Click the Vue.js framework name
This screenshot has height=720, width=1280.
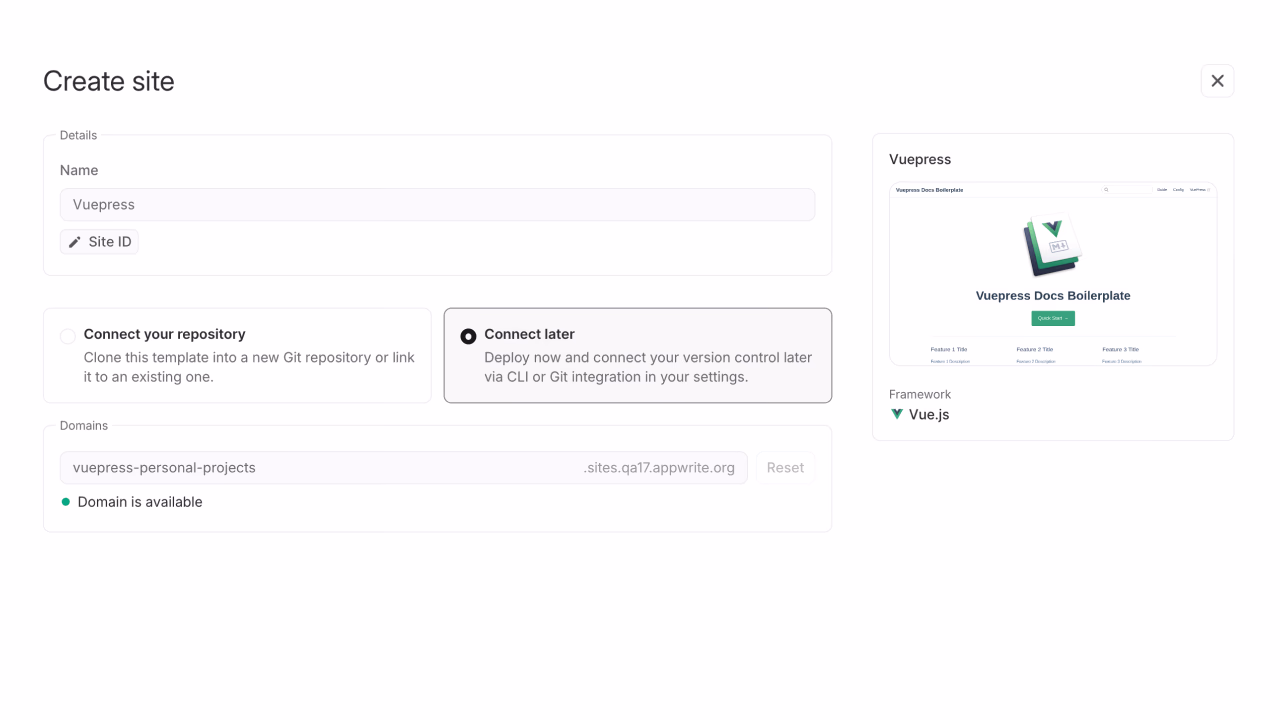pyautogui.click(x=929, y=414)
